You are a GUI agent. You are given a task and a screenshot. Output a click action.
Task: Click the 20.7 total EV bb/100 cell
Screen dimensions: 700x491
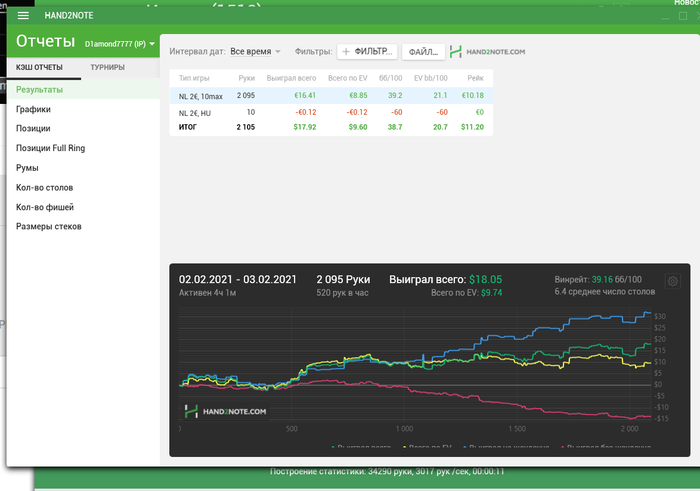440,127
